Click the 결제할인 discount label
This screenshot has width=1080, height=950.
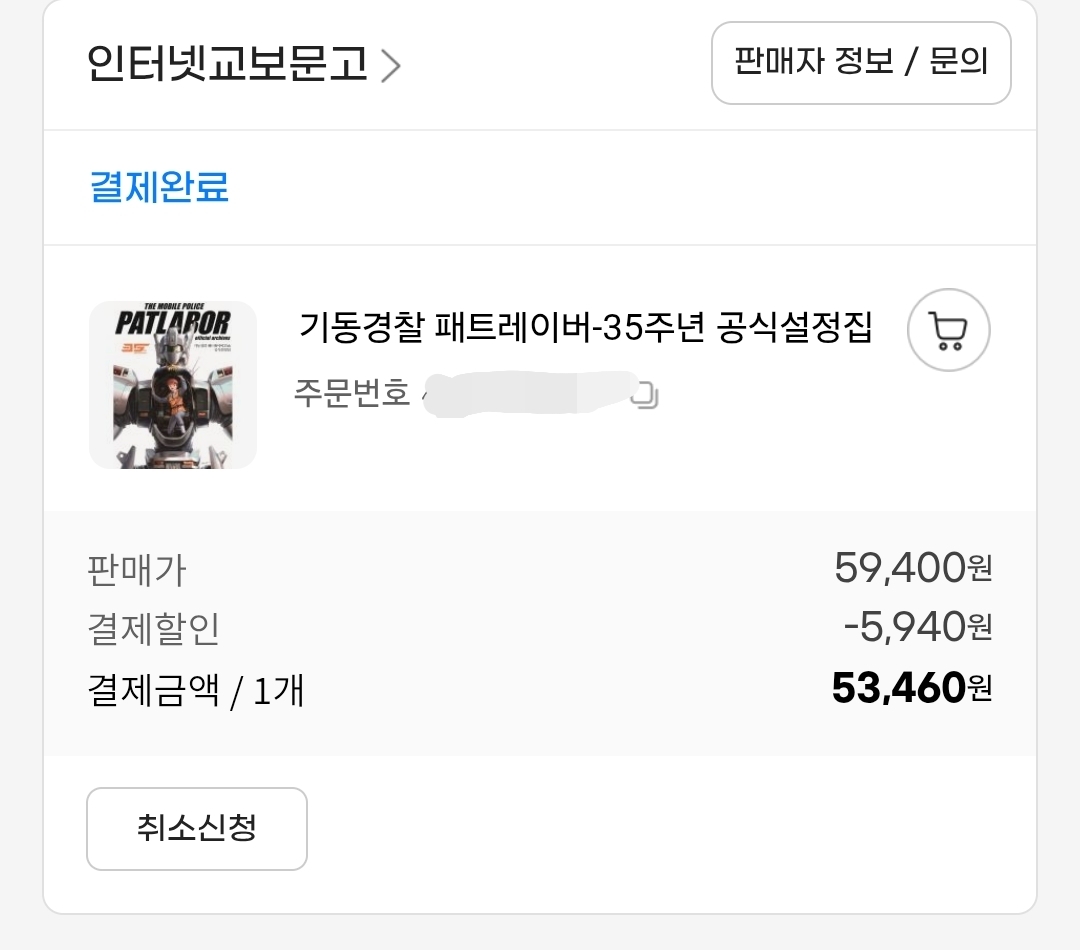153,629
